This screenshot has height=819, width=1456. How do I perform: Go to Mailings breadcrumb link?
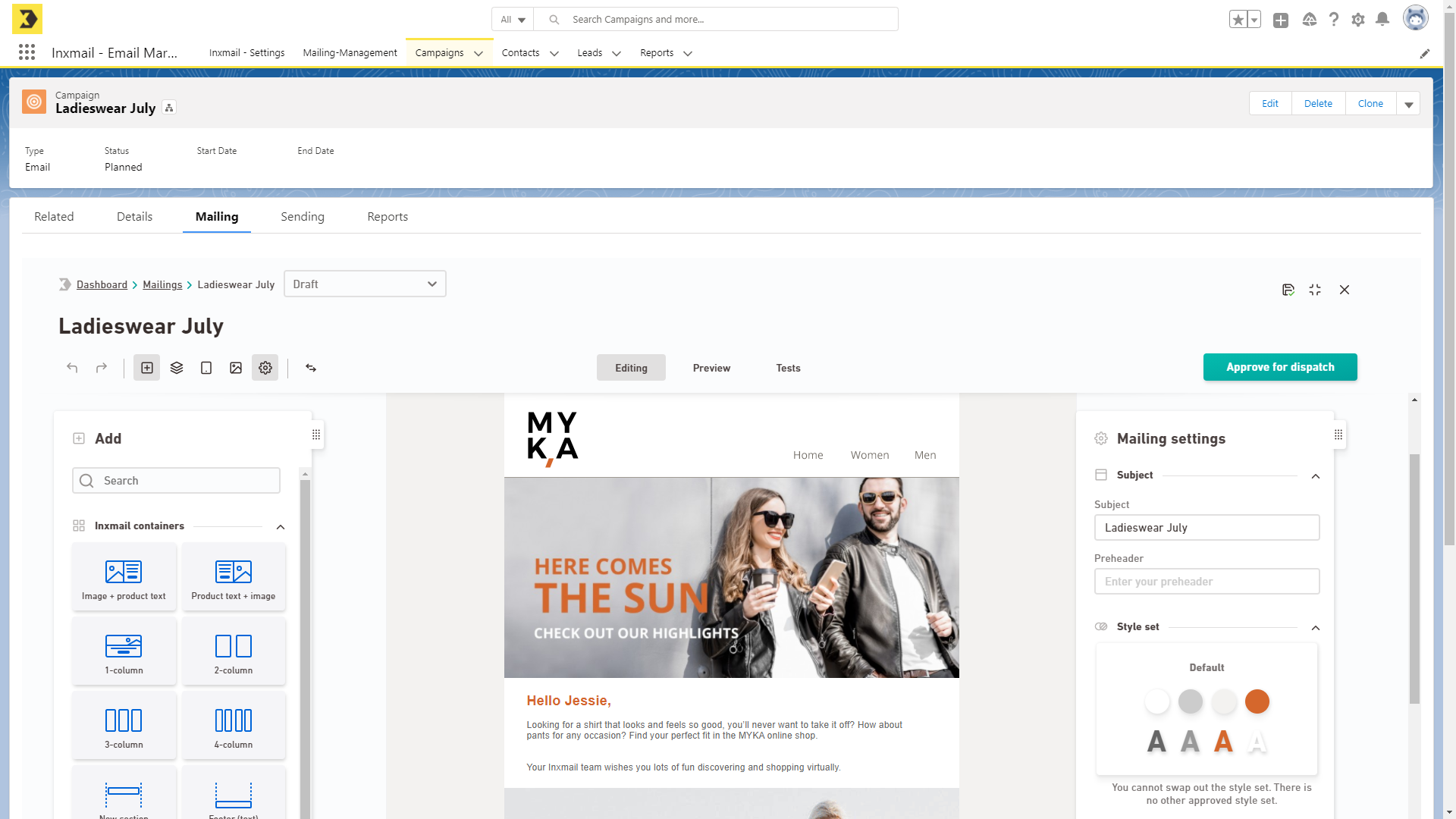click(162, 285)
